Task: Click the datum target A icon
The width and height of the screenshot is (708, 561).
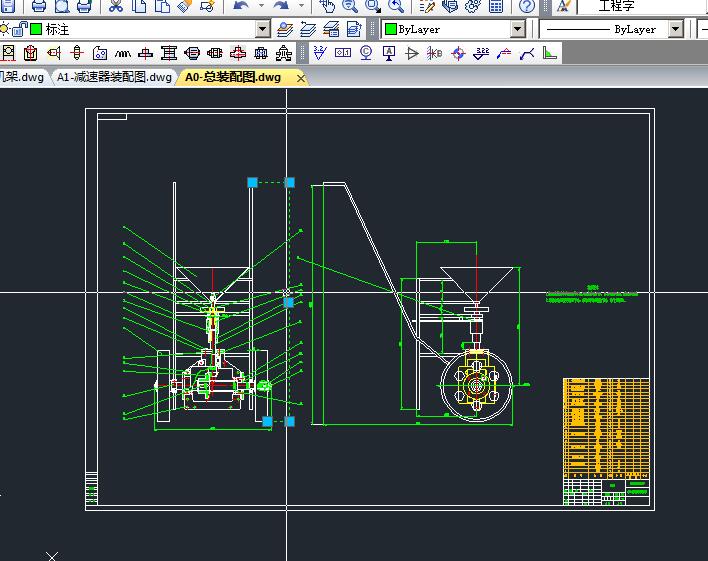Action: pos(389,53)
